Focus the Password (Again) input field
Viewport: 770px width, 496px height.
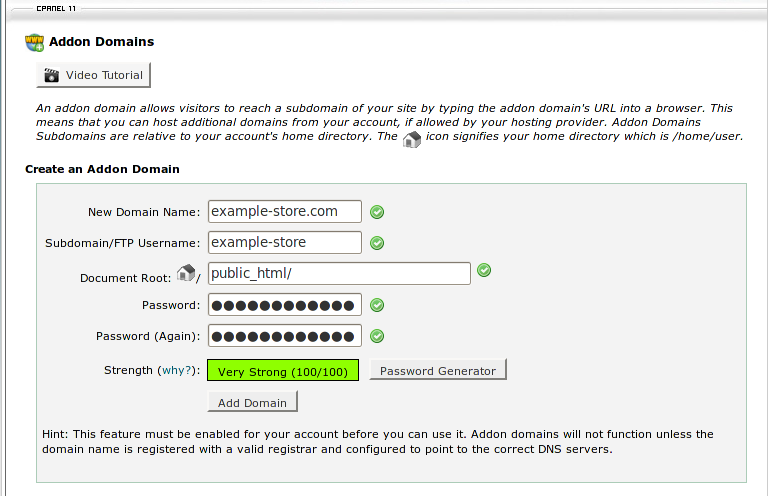tap(285, 336)
